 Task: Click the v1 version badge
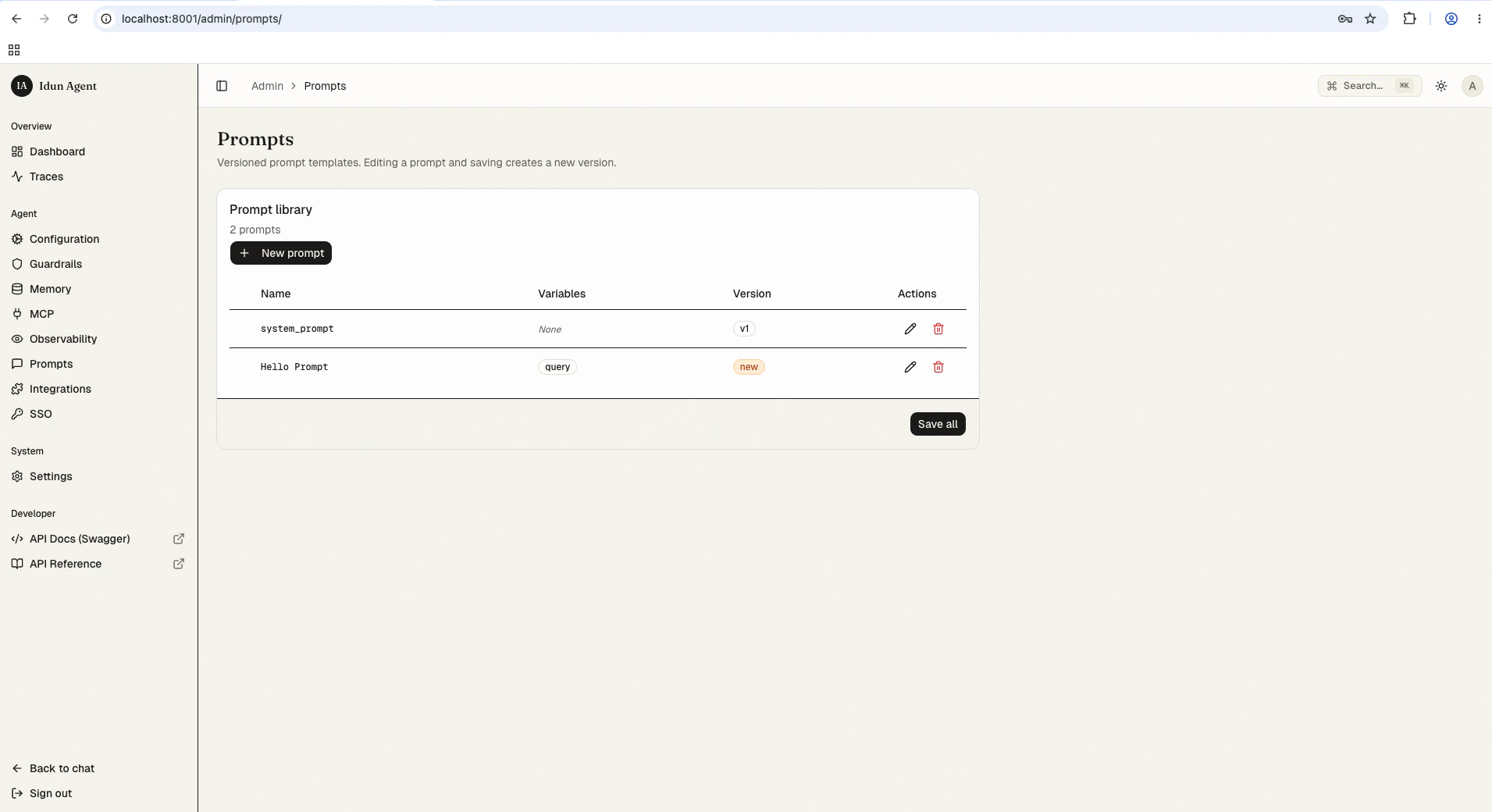pos(744,329)
